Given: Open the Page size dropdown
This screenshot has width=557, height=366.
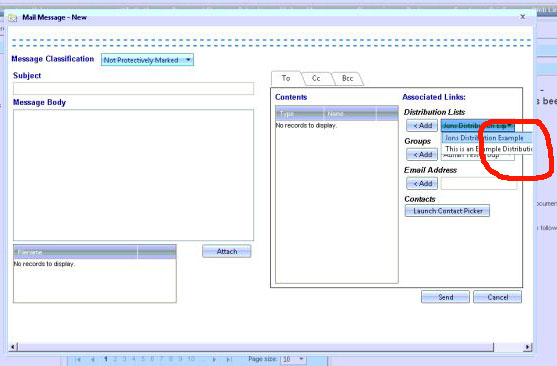Looking at the screenshot, I should [293, 359].
